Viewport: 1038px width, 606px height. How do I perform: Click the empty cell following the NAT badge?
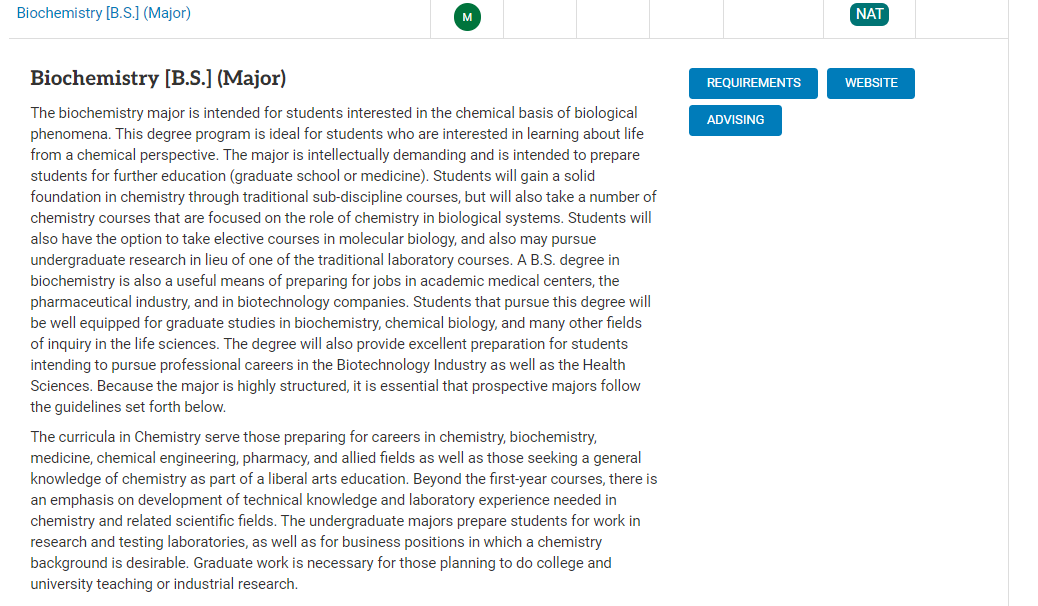[961, 19]
